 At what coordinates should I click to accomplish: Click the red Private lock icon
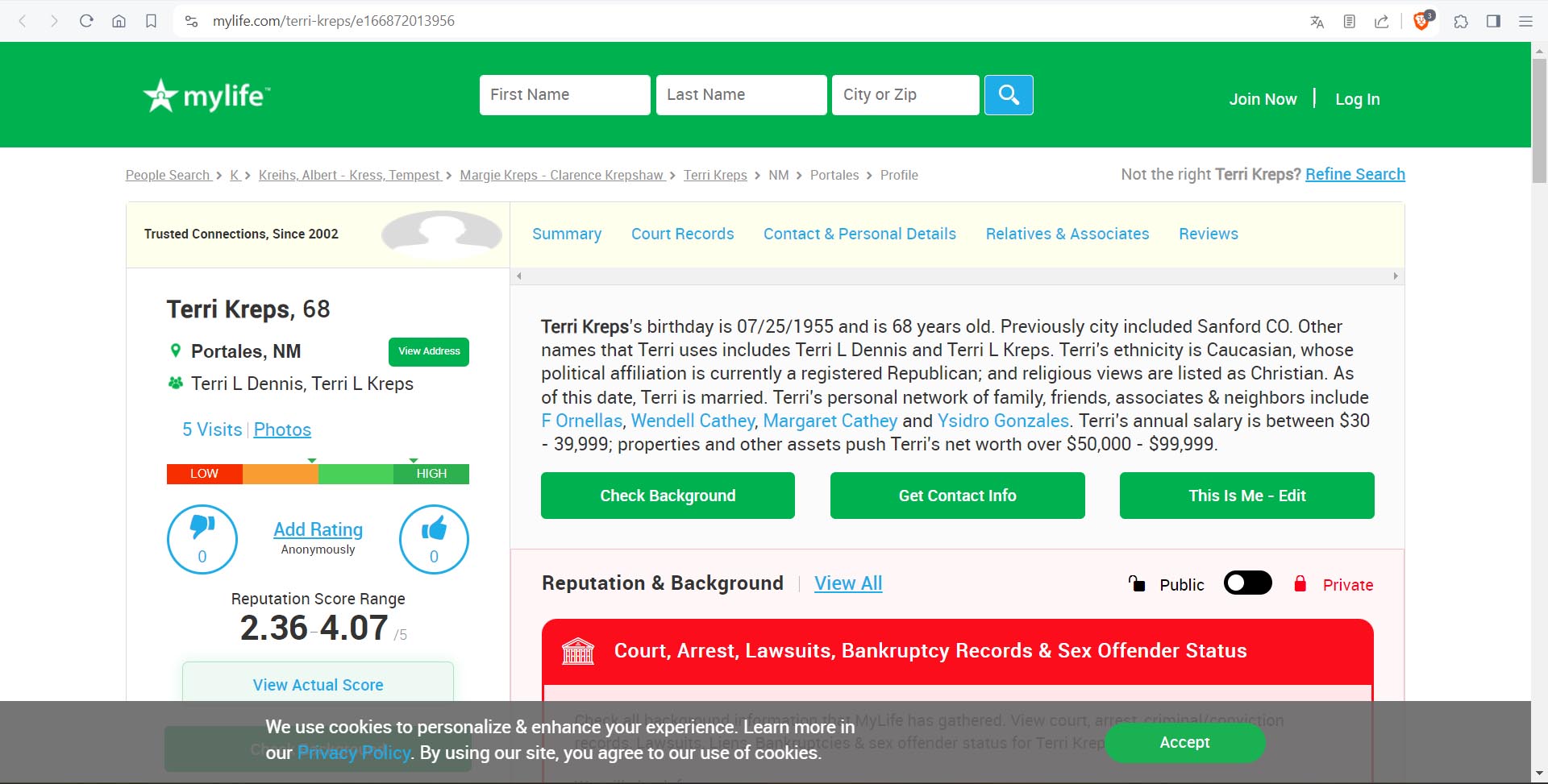pos(1300,583)
